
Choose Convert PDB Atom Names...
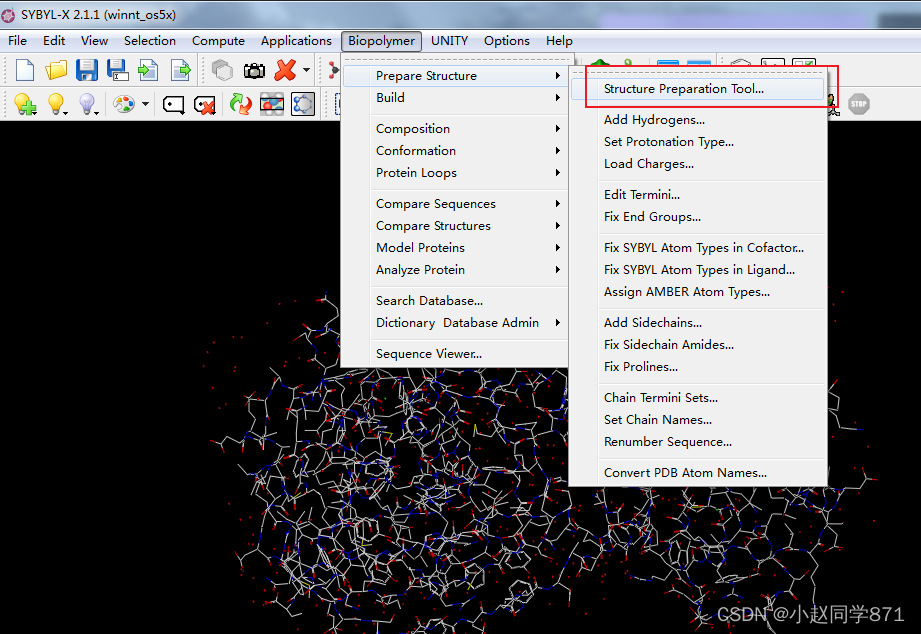698,473
